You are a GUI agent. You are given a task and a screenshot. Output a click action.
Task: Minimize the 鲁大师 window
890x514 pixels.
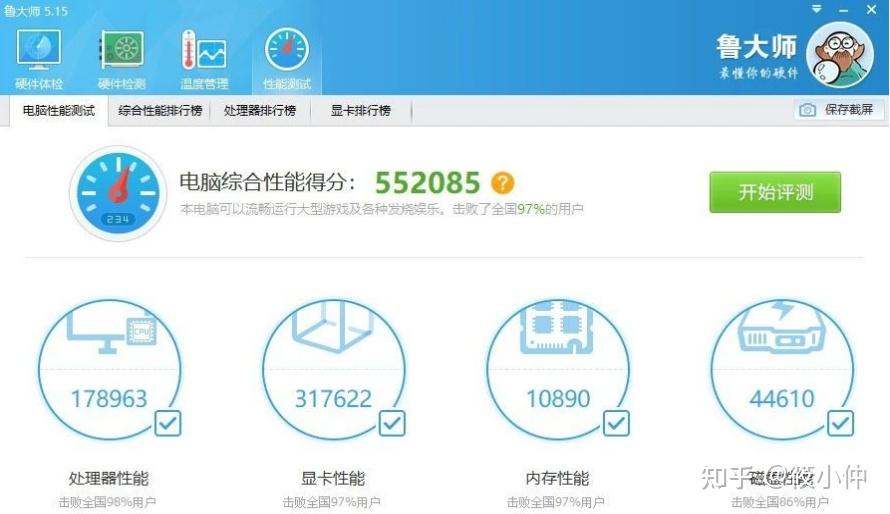[843, 10]
